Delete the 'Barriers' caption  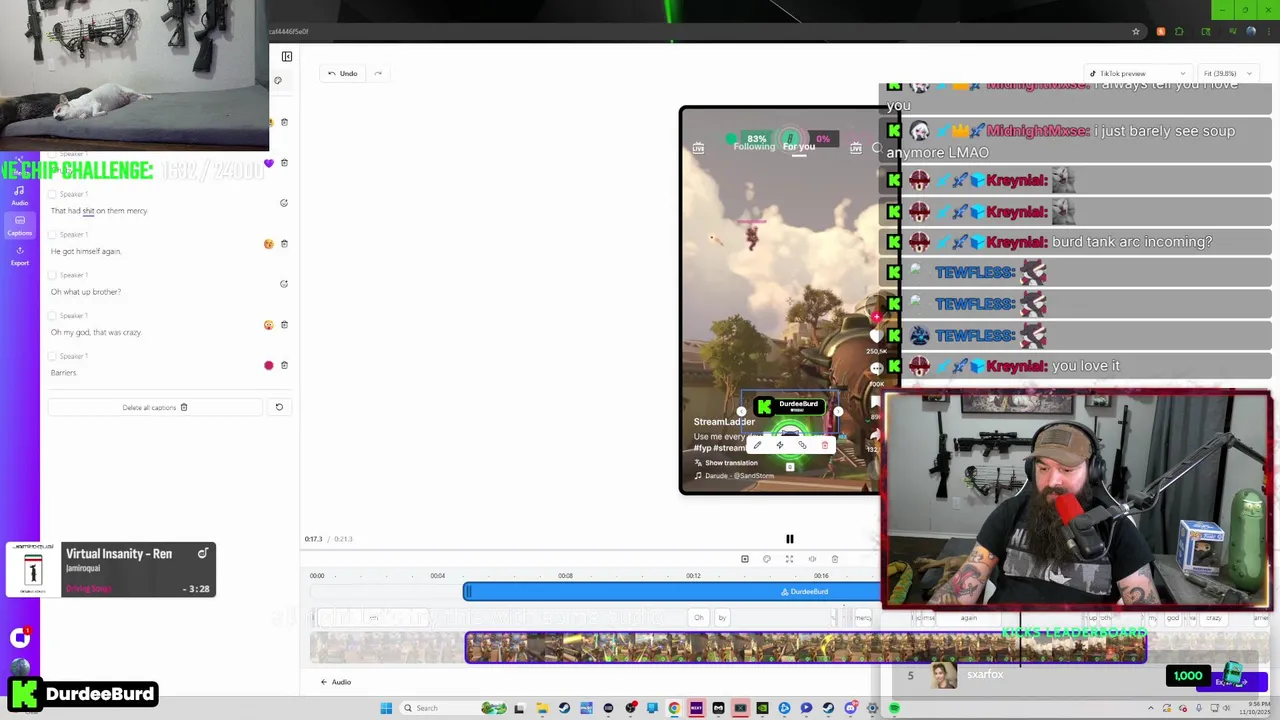[x=285, y=365]
